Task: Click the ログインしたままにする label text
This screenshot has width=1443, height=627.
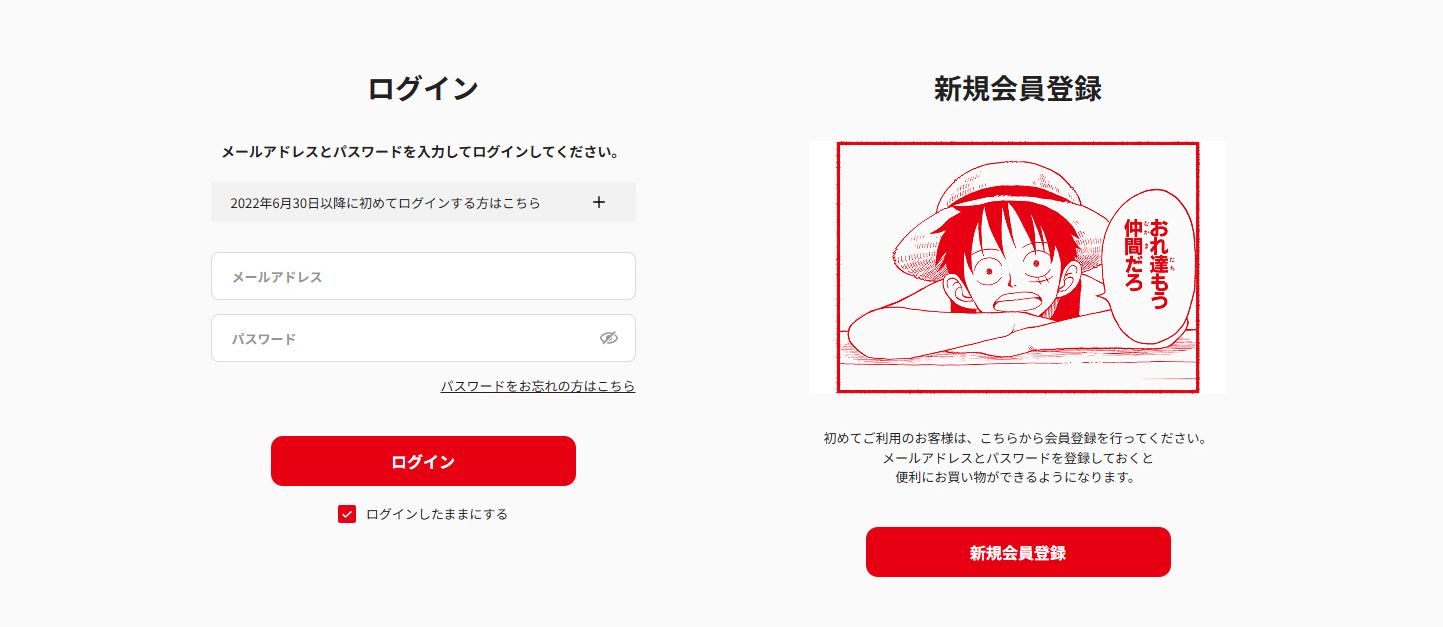Action: pos(437,514)
